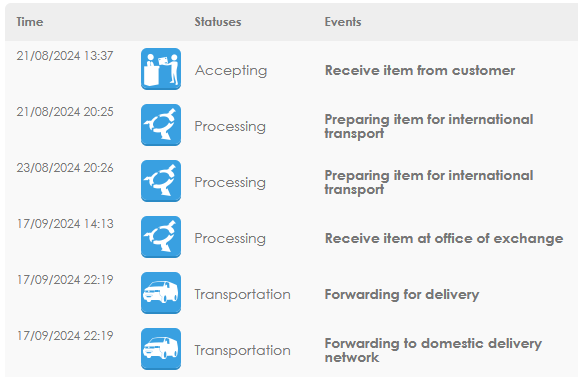The height and width of the screenshot is (378, 578).
Task: Click the Forwarding for delivery event text
Action: (x=402, y=295)
